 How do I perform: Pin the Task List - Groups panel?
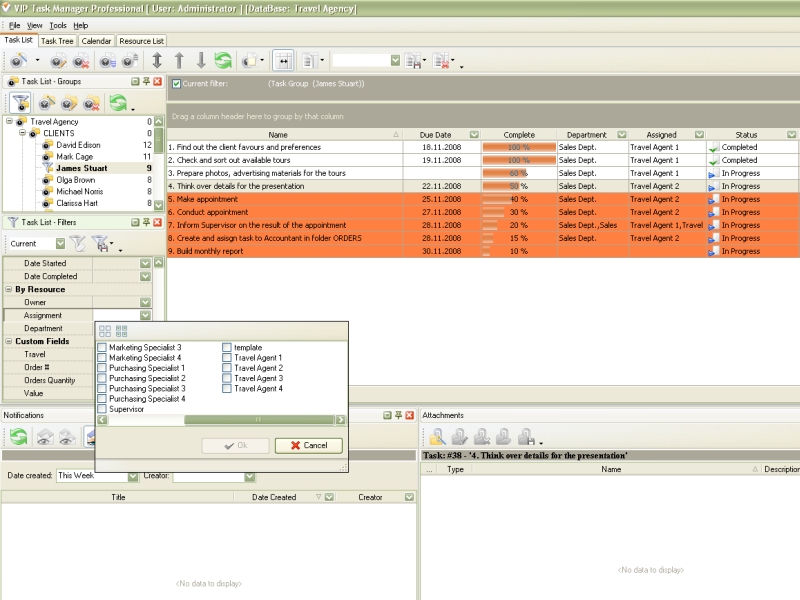click(x=146, y=82)
